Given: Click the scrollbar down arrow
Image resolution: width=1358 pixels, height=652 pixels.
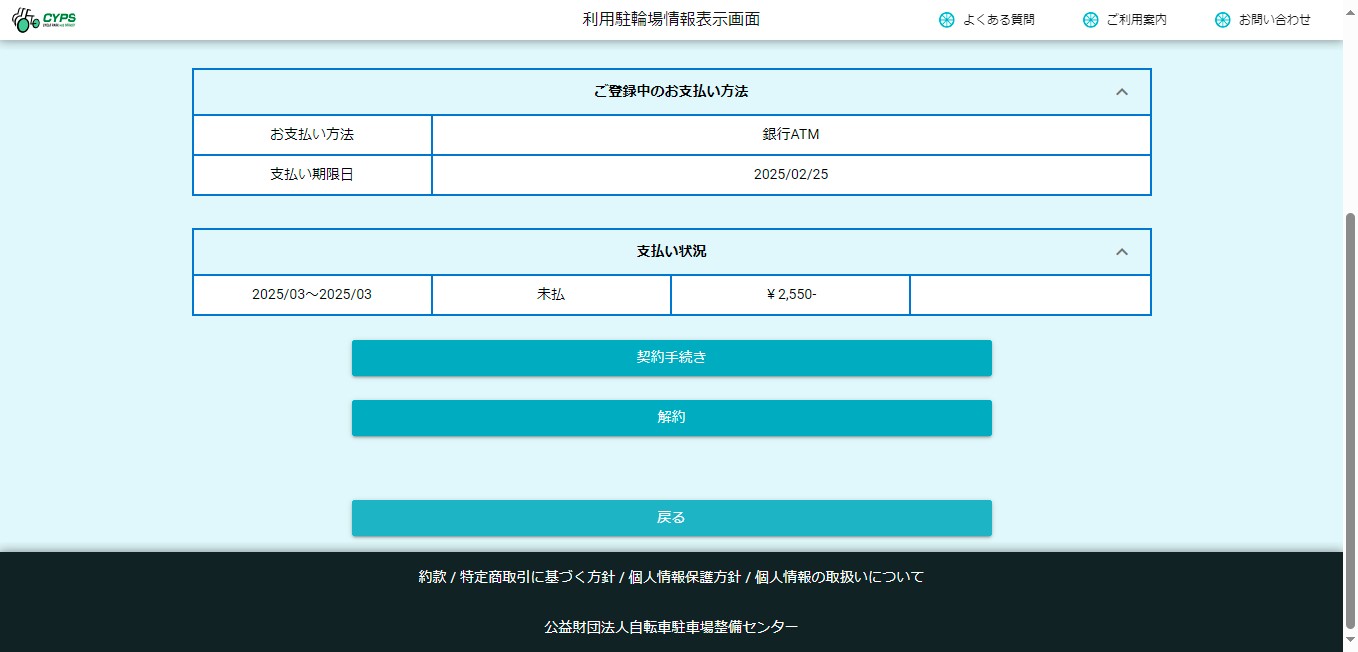Looking at the screenshot, I should [x=1350, y=642].
